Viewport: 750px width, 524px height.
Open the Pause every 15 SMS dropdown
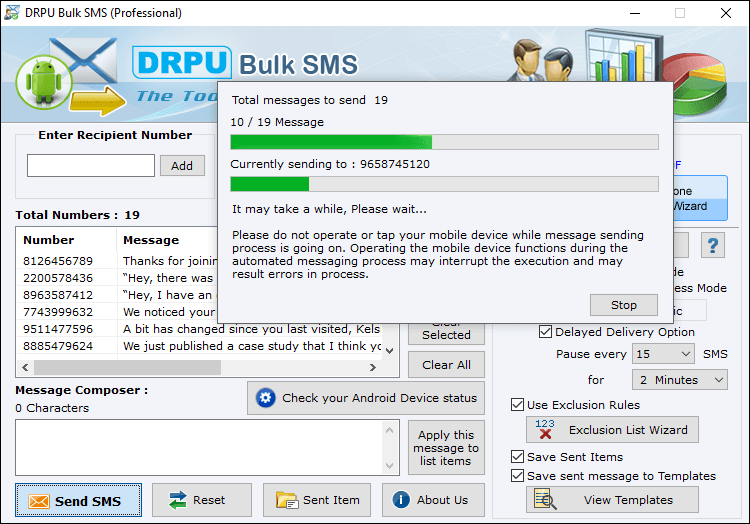663,354
